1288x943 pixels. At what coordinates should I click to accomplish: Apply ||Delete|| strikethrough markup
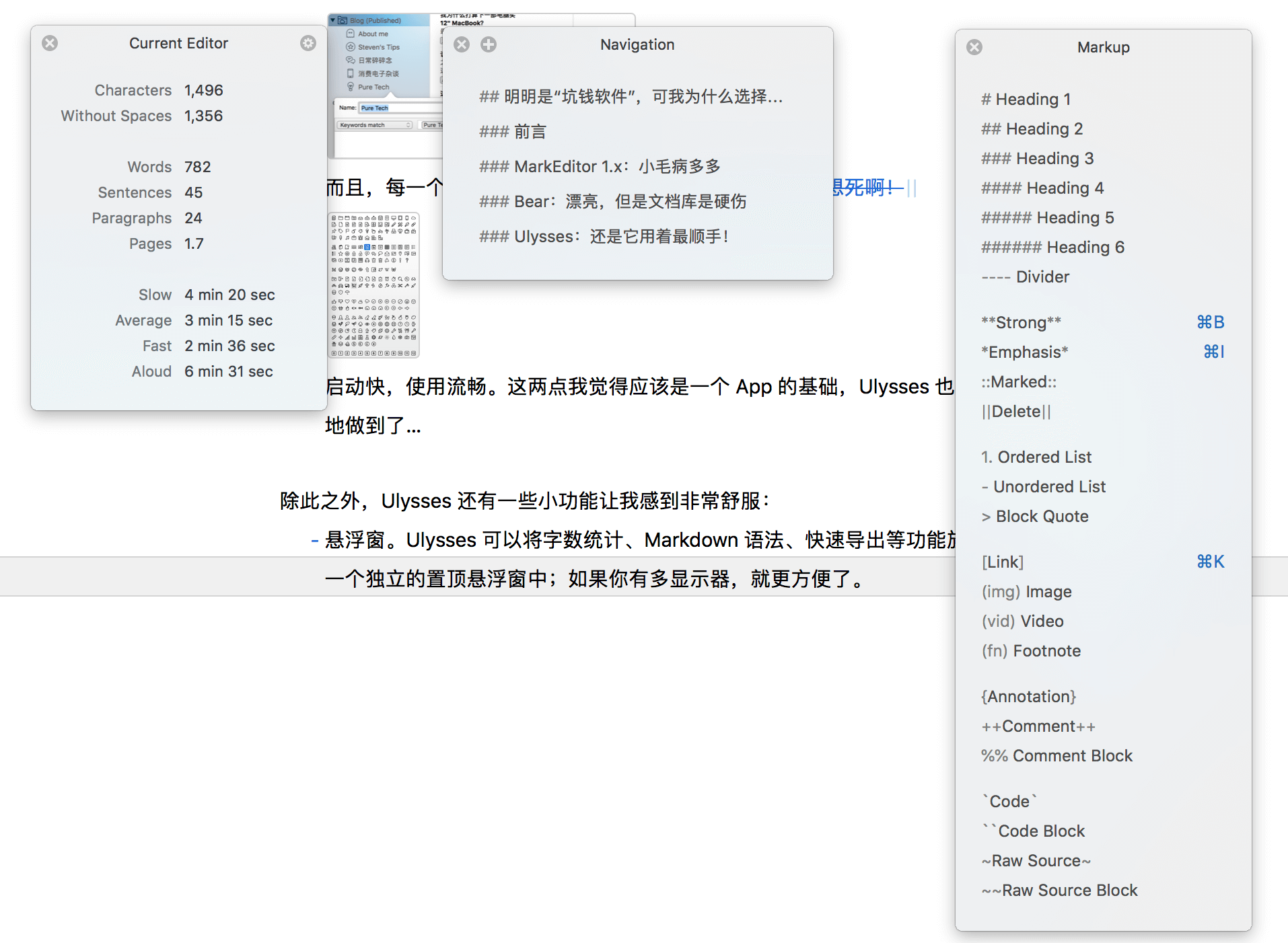click(x=1016, y=412)
